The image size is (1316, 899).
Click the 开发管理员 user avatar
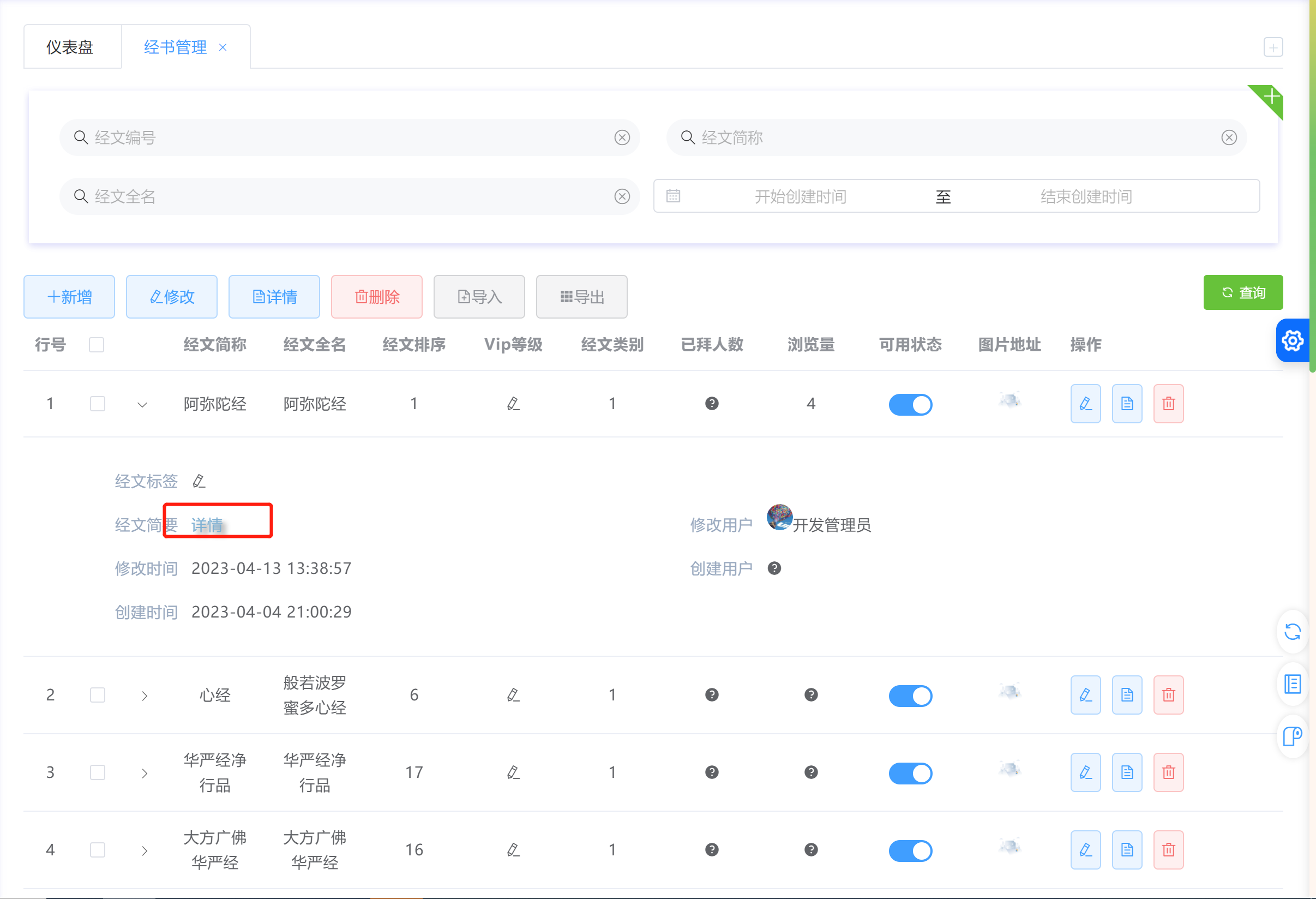(779, 517)
